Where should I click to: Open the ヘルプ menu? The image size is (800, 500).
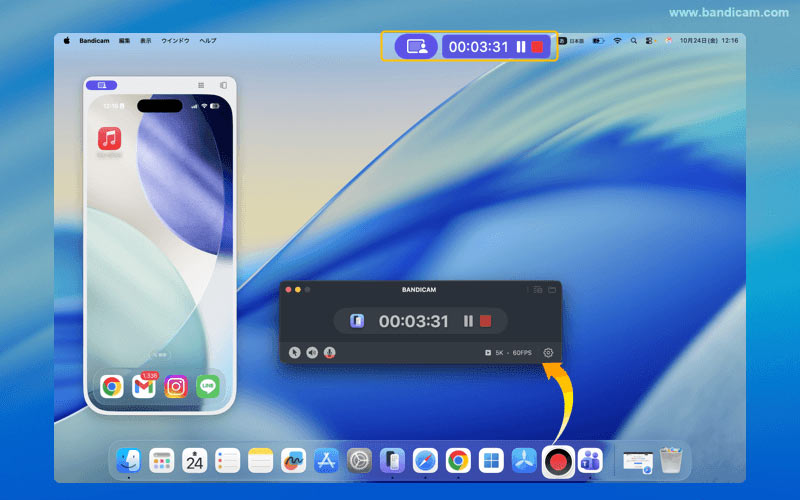click(x=208, y=41)
